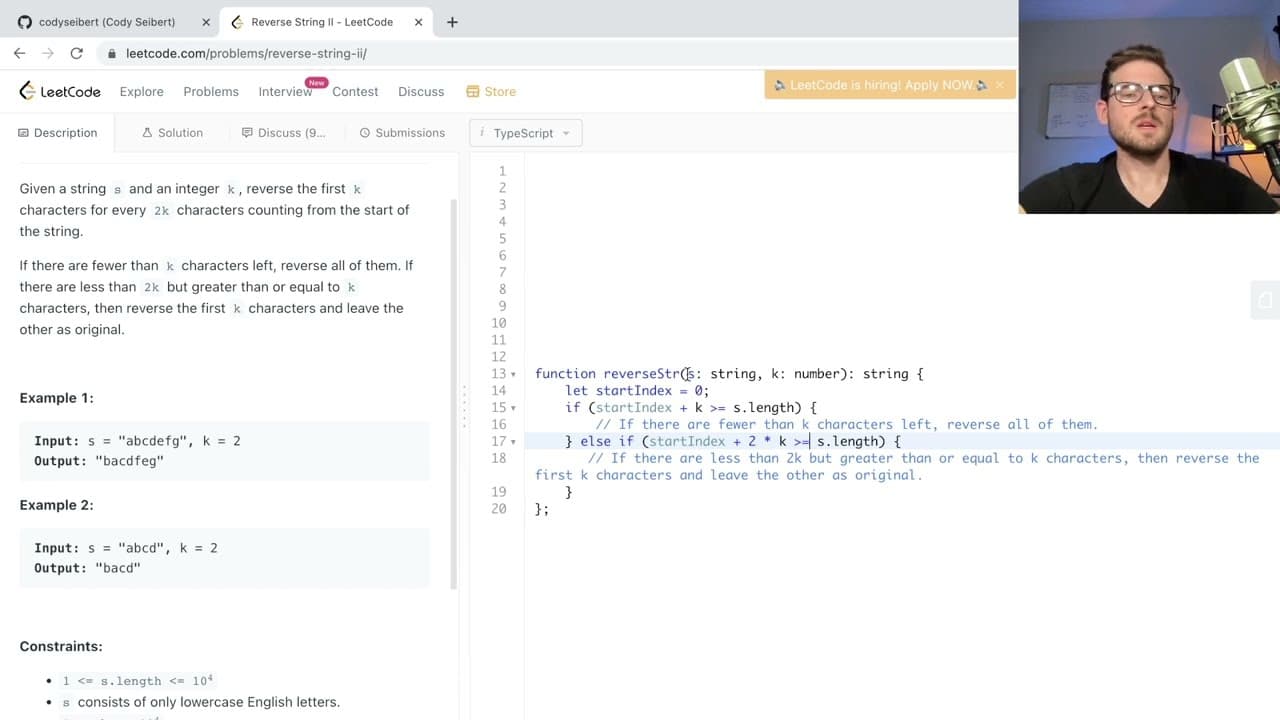
Task: Collapse the code fold at line 15
Action: (513, 408)
